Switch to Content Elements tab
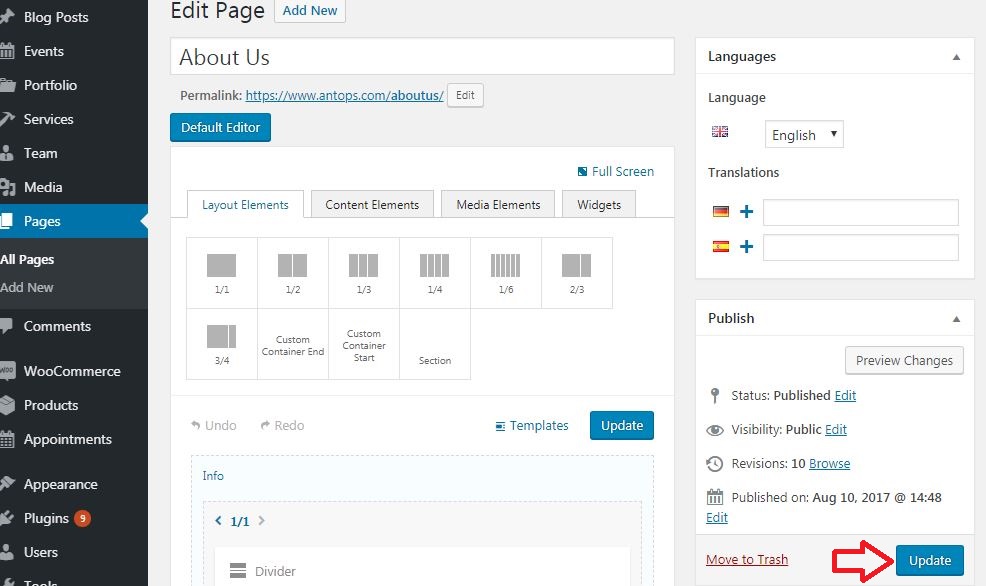The image size is (986, 586). (x=372, y=204)
